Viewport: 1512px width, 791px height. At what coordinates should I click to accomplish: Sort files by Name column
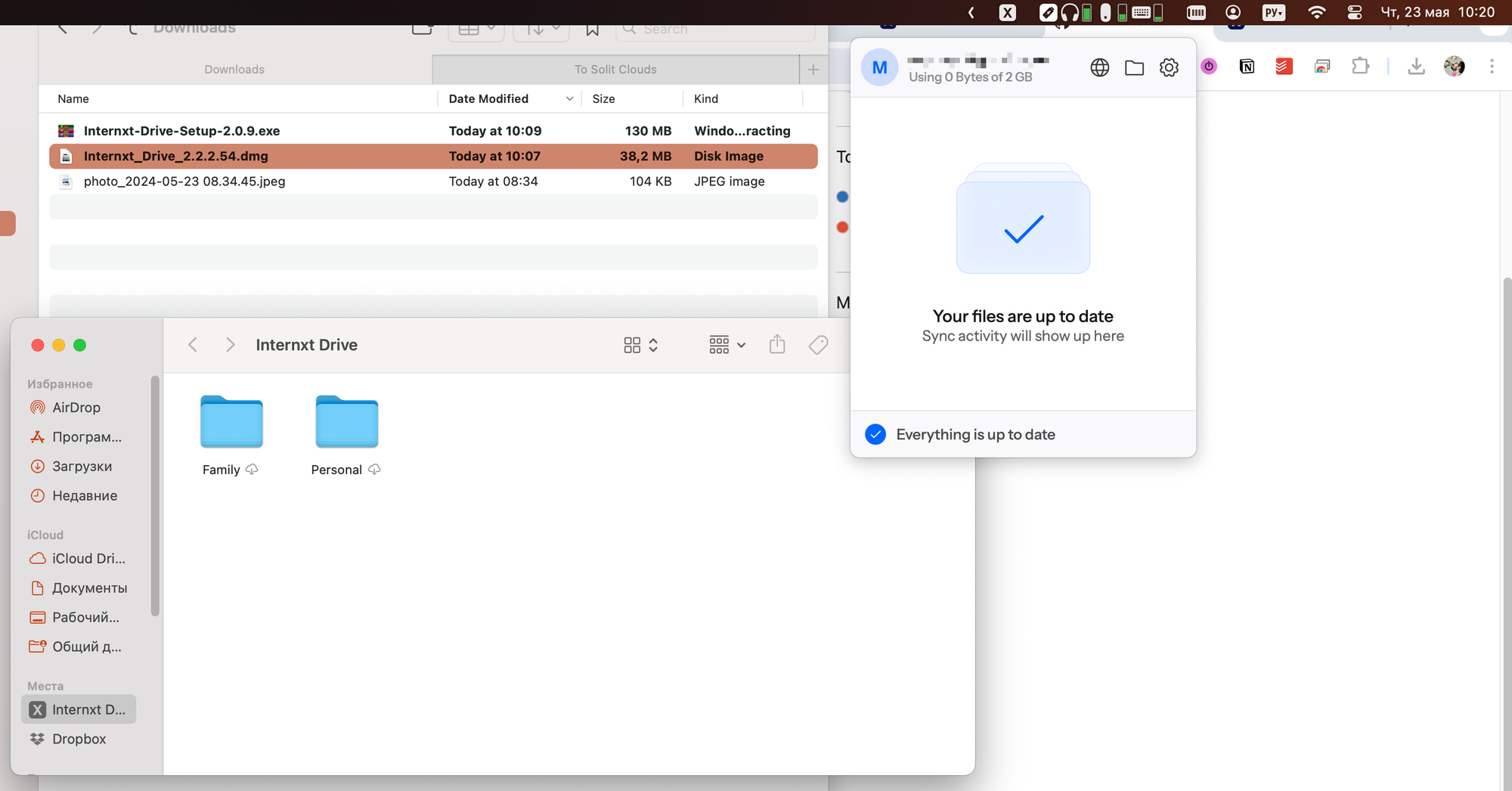coord(73,99)
